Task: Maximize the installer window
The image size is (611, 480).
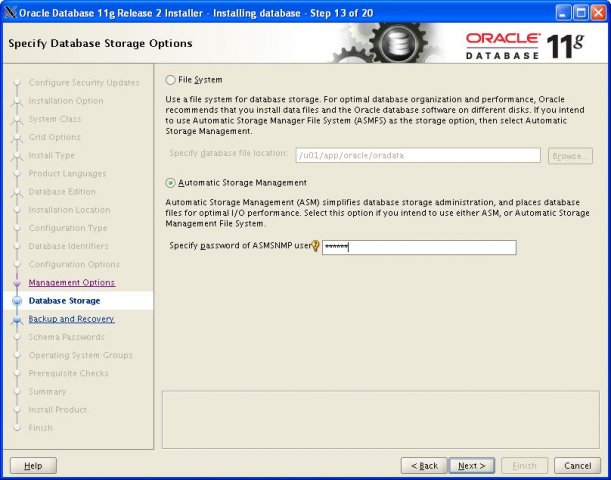Action: 581,13
